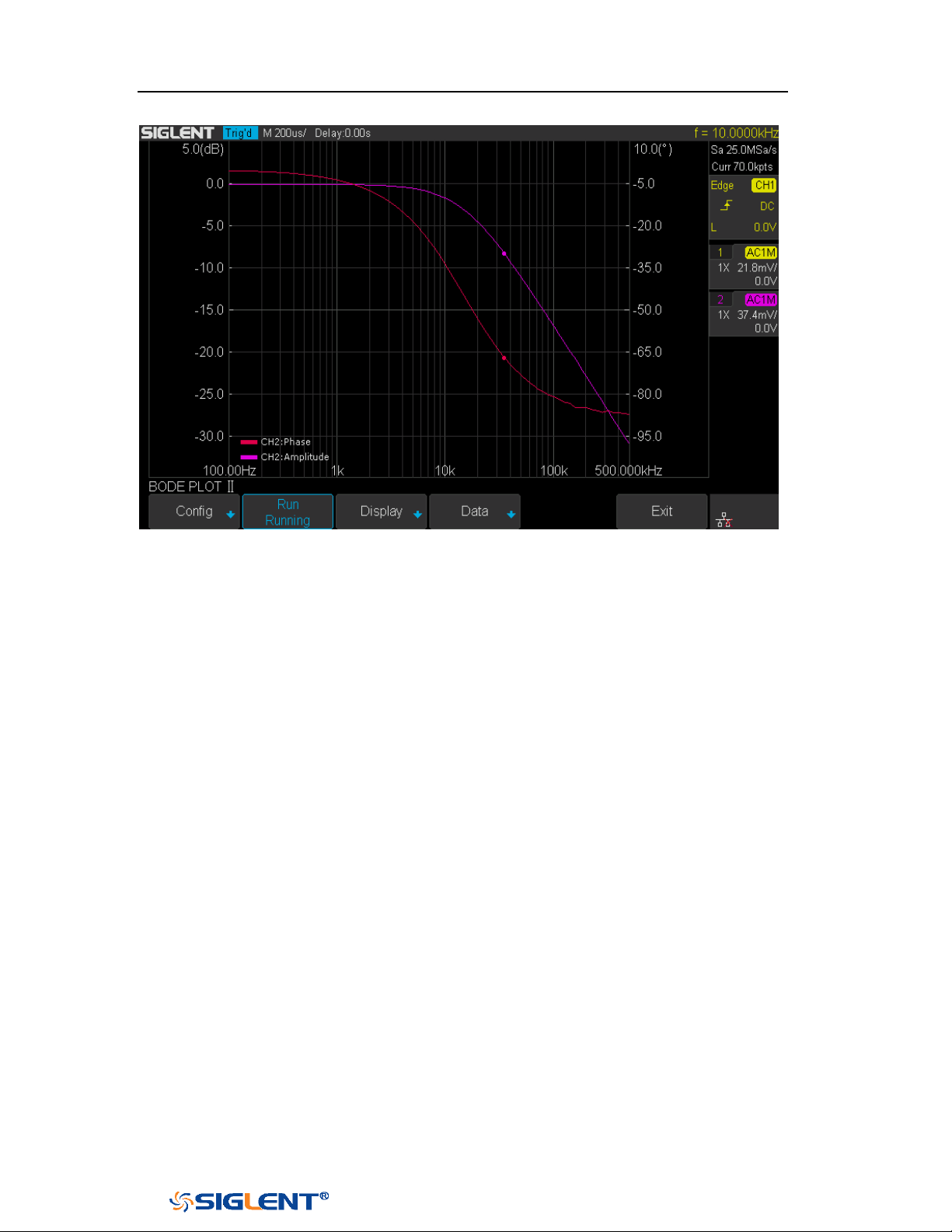
Task: Click the Sa 25.0MSa/s sample rate text
Action: point(744,150)
